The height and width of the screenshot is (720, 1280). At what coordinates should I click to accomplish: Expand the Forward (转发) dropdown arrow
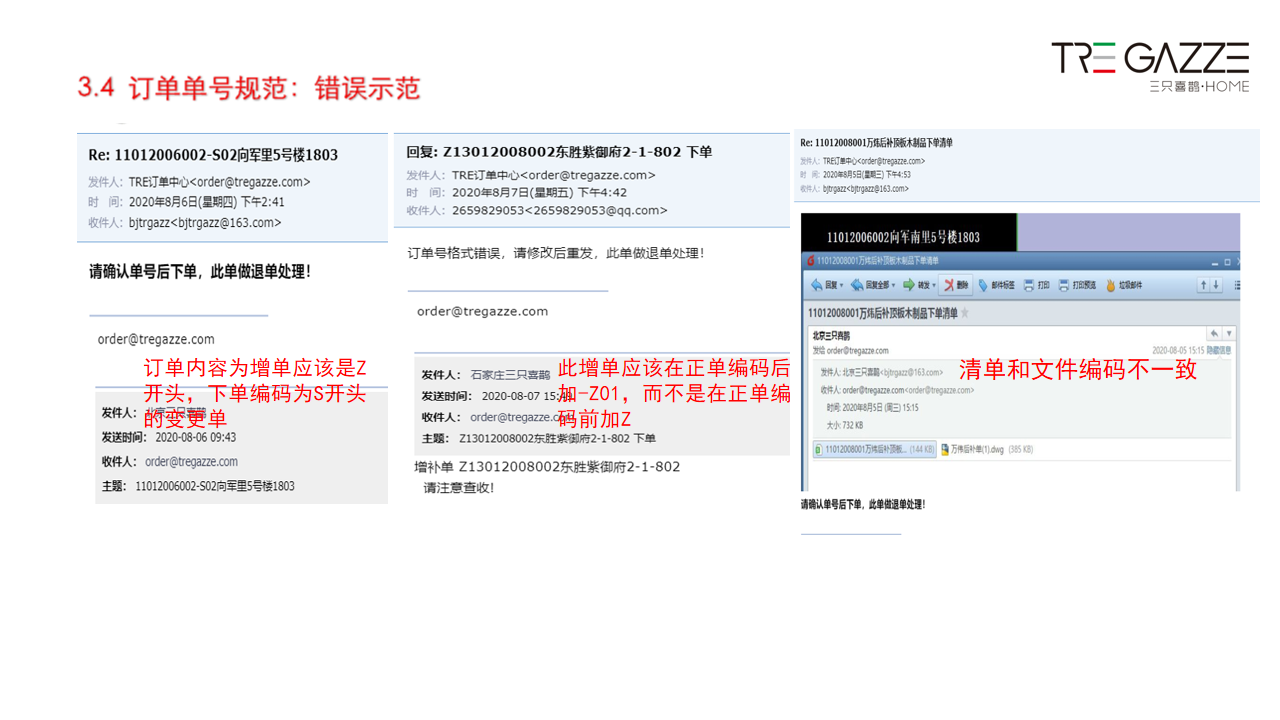pos(934,286)
